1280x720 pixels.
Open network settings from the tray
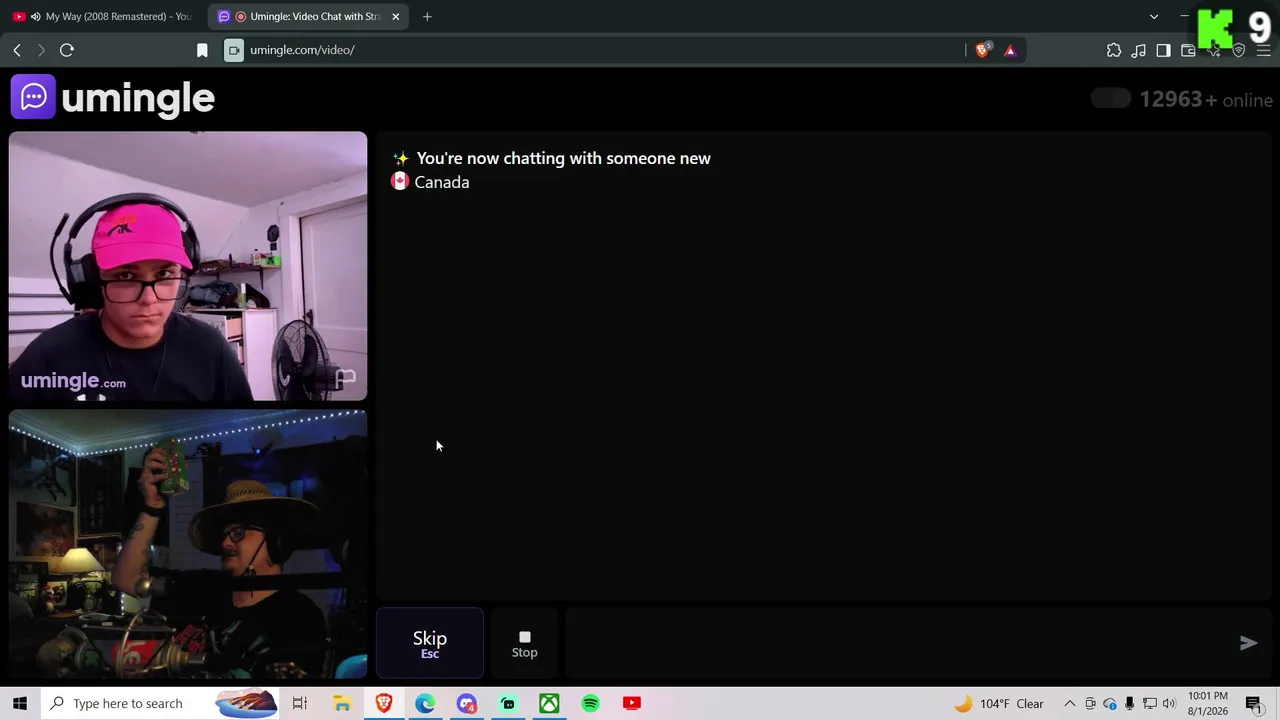pyautogui.click(x=1150, y=703)
